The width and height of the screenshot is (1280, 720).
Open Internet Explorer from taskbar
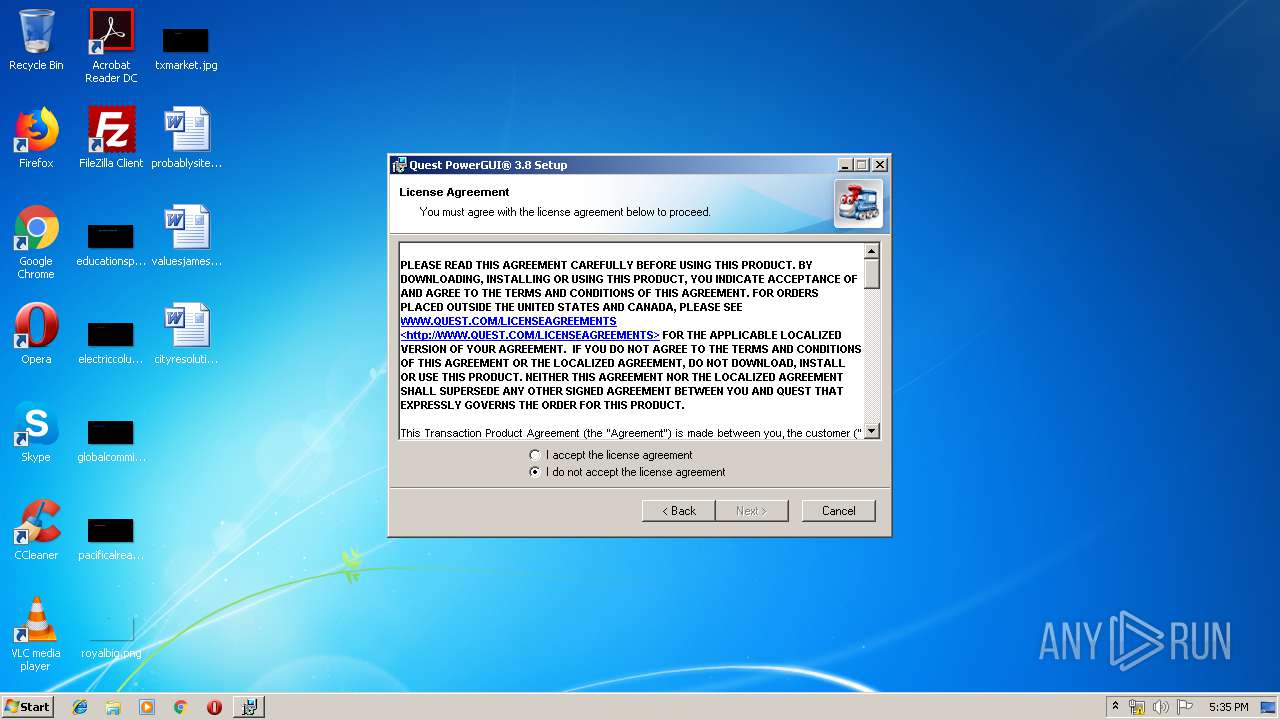click(x=80, y=707)
